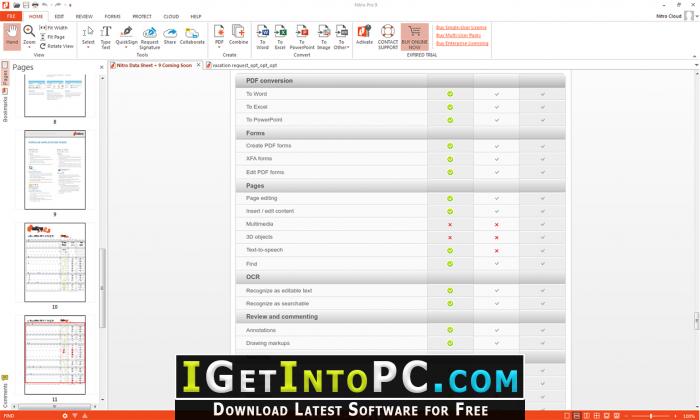Screen dimensions: 700x420
Task: Click the Print quick-access icon
Action: (x=35, y=5)
